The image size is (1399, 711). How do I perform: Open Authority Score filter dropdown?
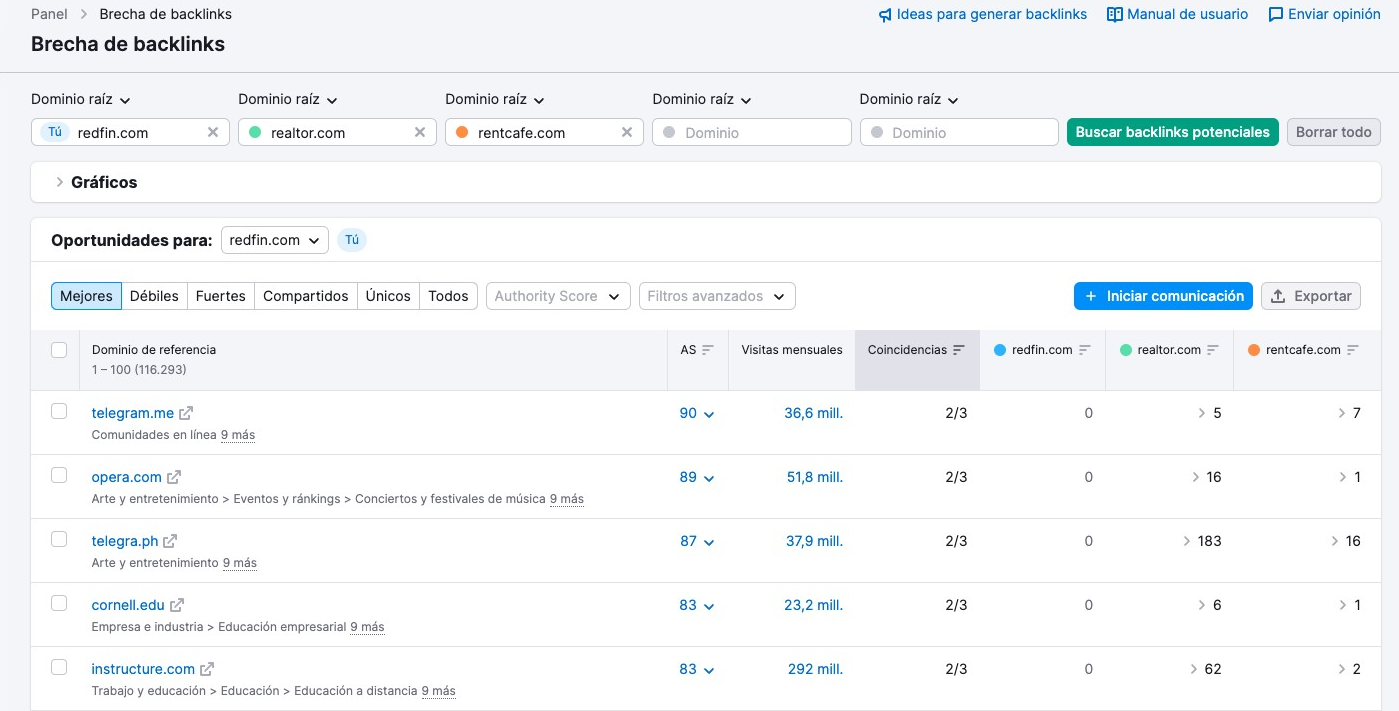click(x=558, y=296)
